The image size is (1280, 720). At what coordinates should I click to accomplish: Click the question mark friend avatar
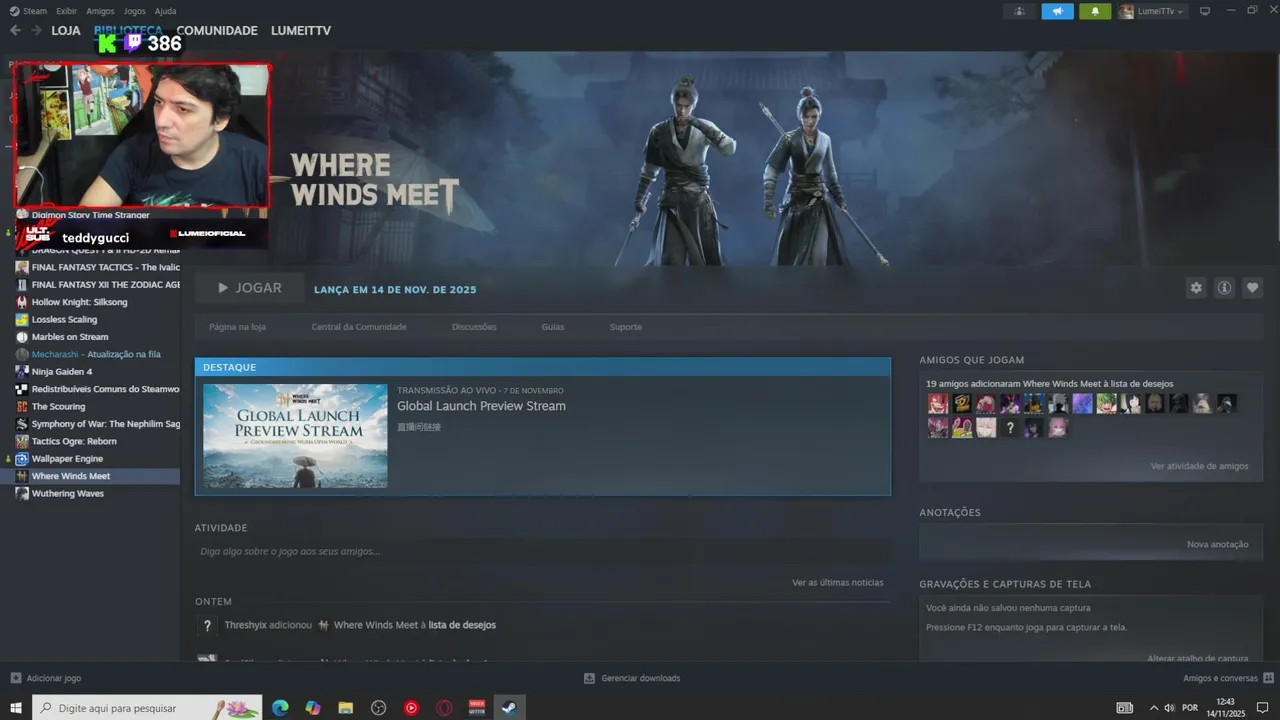tap(1010, 428)
